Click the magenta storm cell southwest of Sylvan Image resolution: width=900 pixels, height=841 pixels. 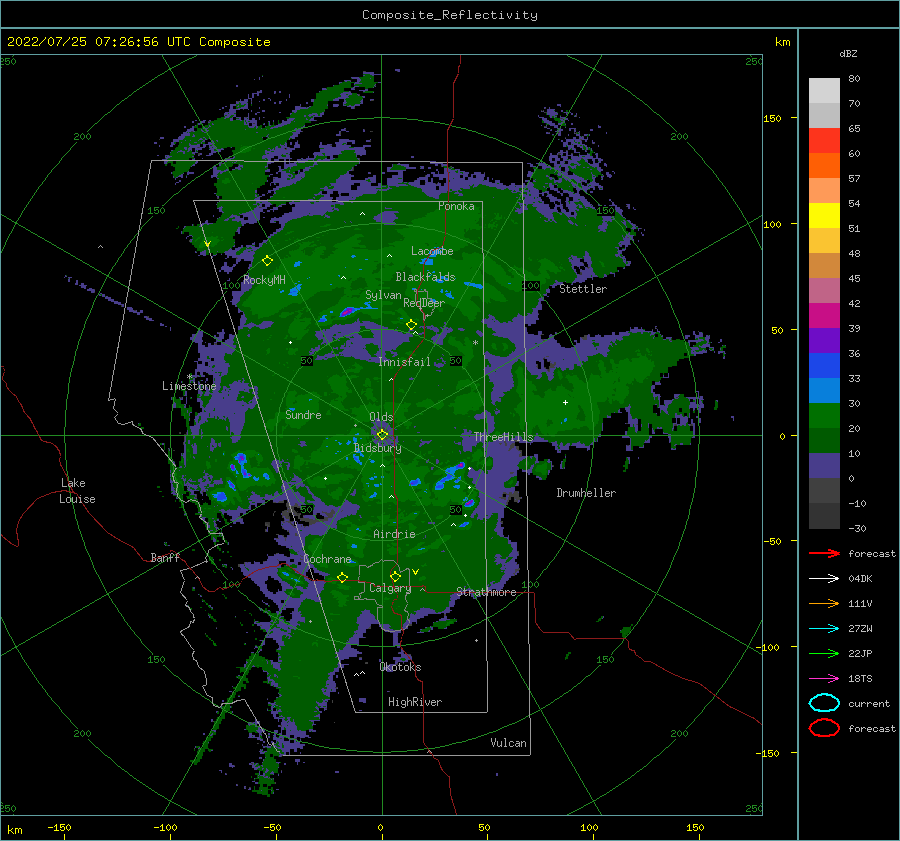[x=347, y=312]
